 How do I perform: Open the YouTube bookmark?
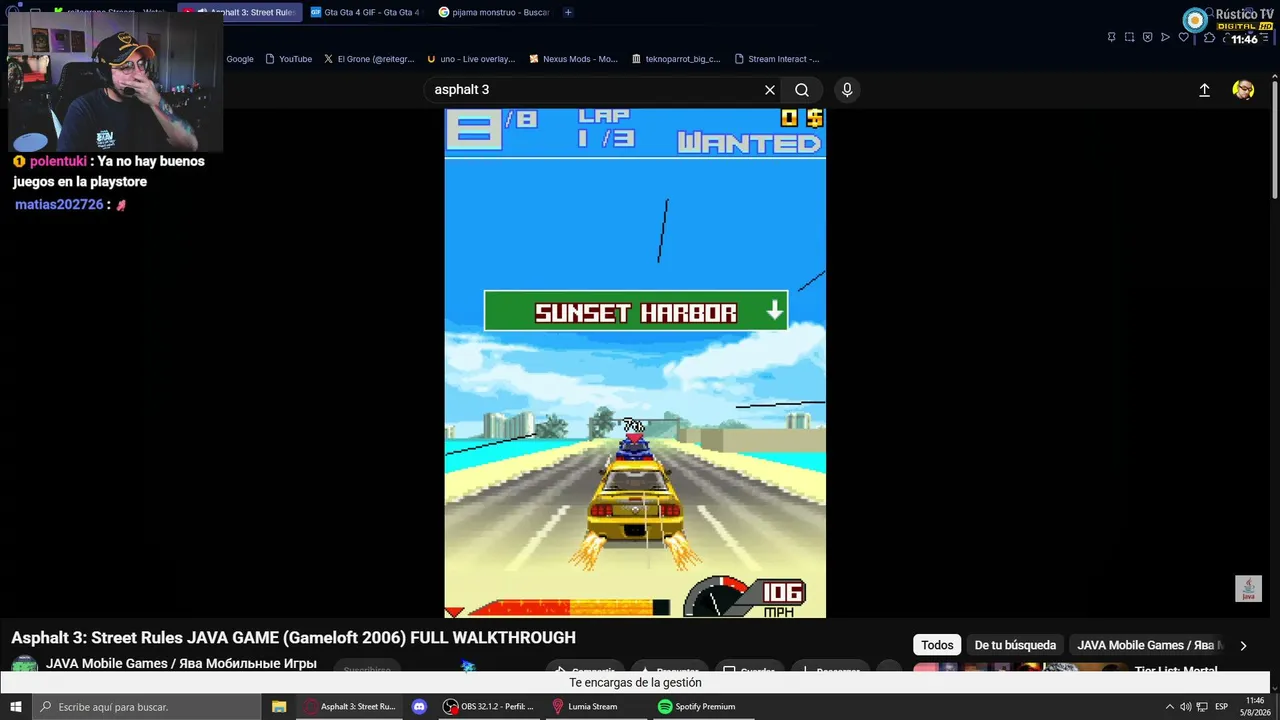[288, 59]
